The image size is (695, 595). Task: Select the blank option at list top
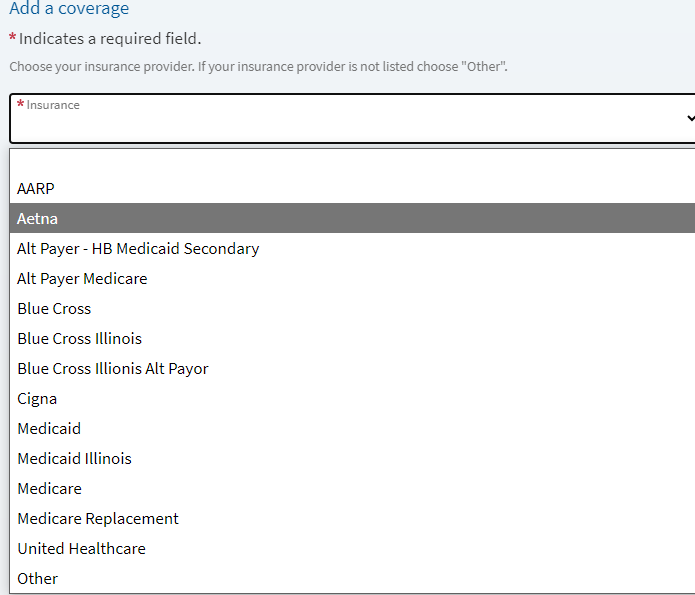(x=352, y=161)
